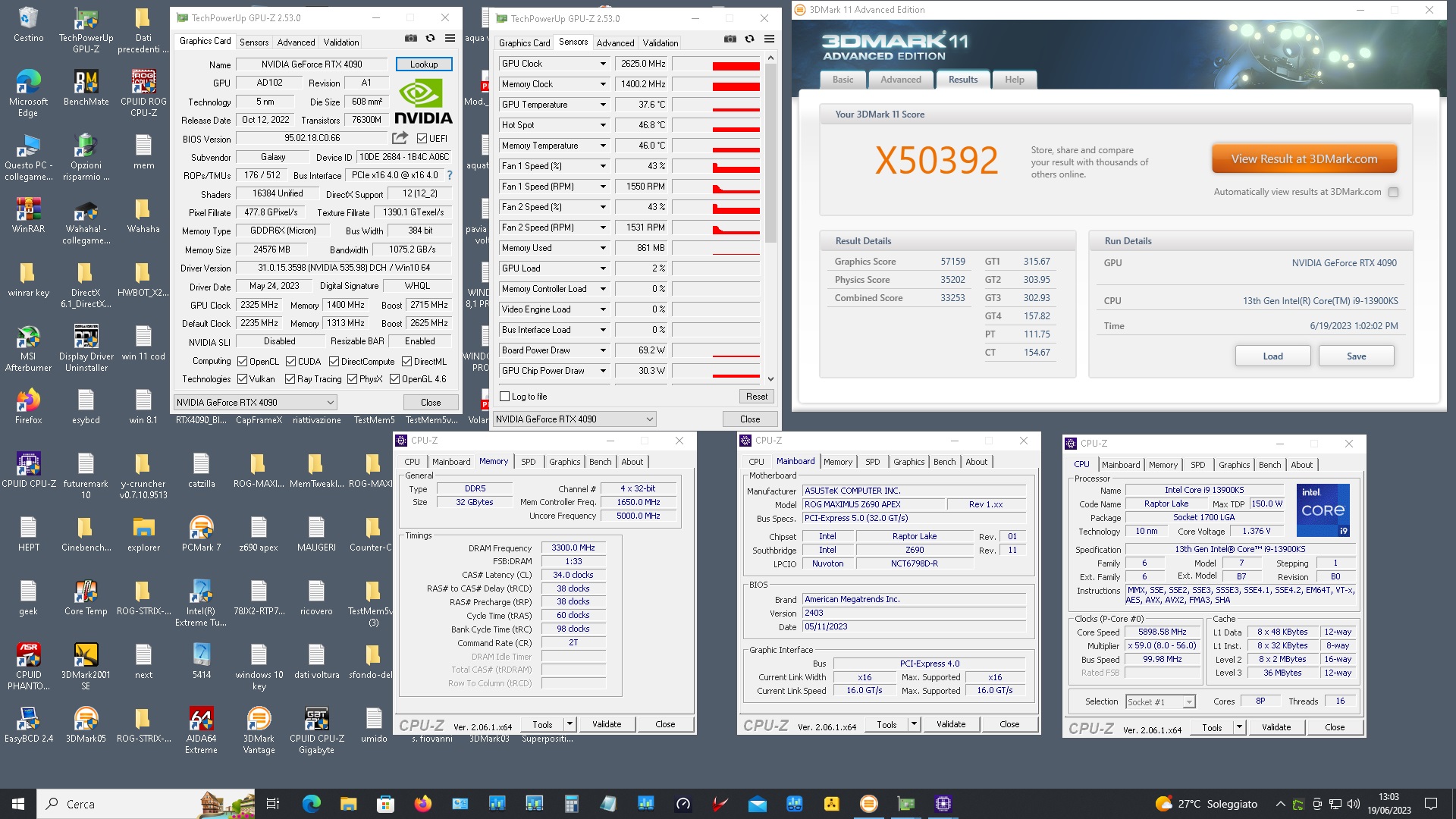Toggle the UEFI checkbox in GPU-Z
Screen dimensions: 1456x819
(x=422, y=138)
